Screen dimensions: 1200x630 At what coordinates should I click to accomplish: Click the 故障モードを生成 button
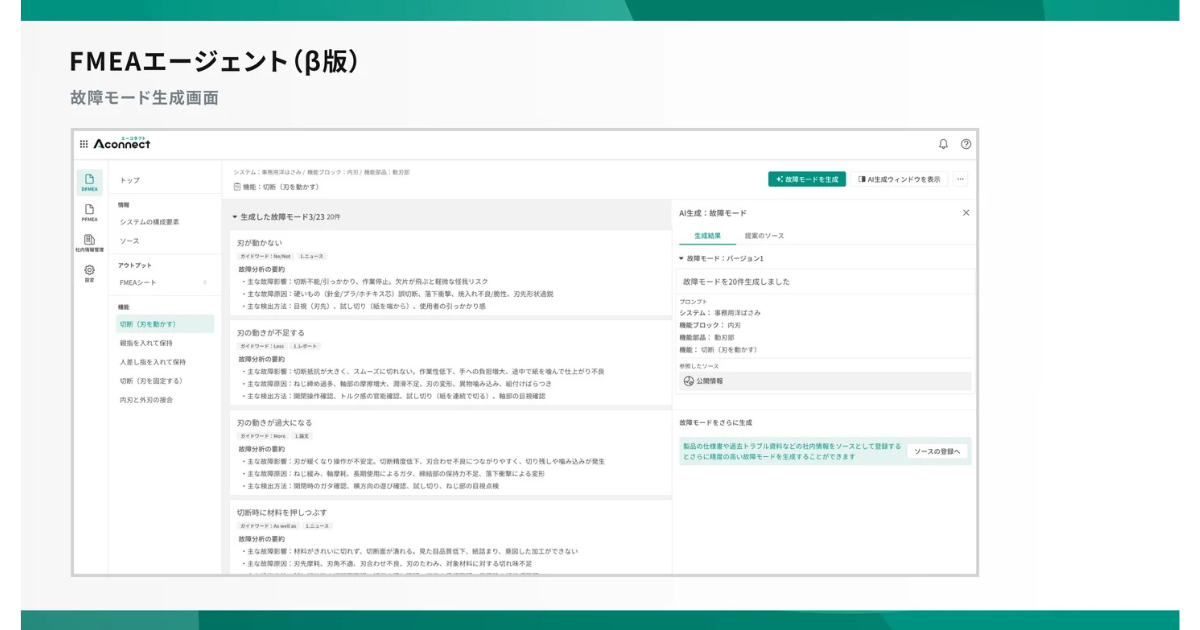point(806,179)
